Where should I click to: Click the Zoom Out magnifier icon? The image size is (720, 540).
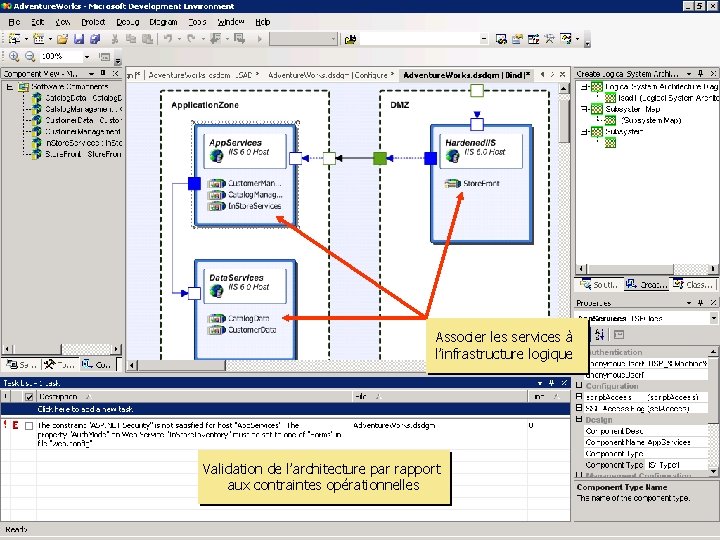pos(30,56)
